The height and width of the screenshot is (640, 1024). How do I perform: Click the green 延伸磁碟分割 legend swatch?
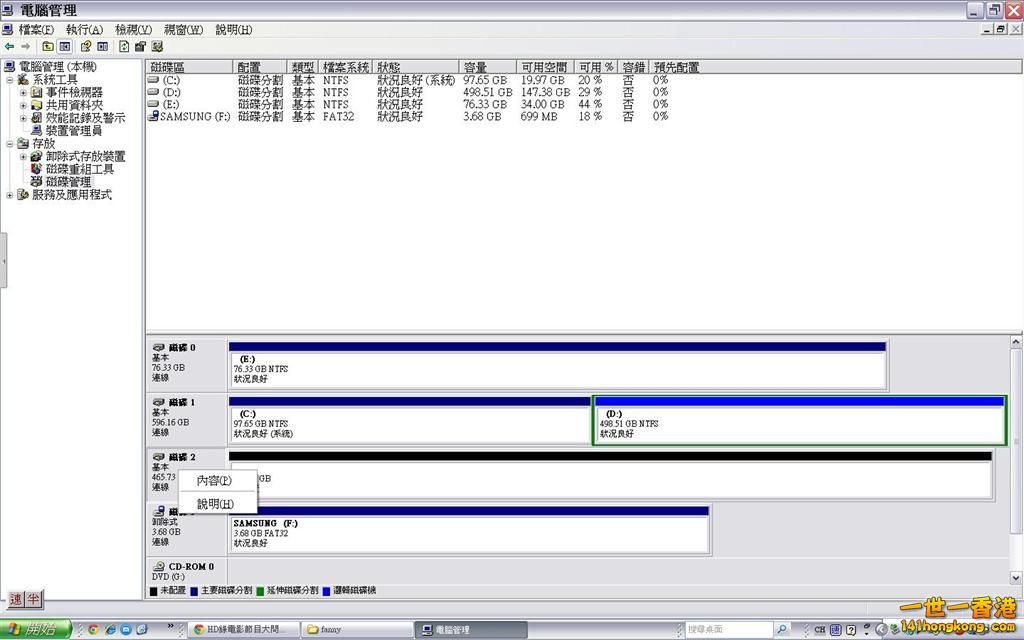261,591
